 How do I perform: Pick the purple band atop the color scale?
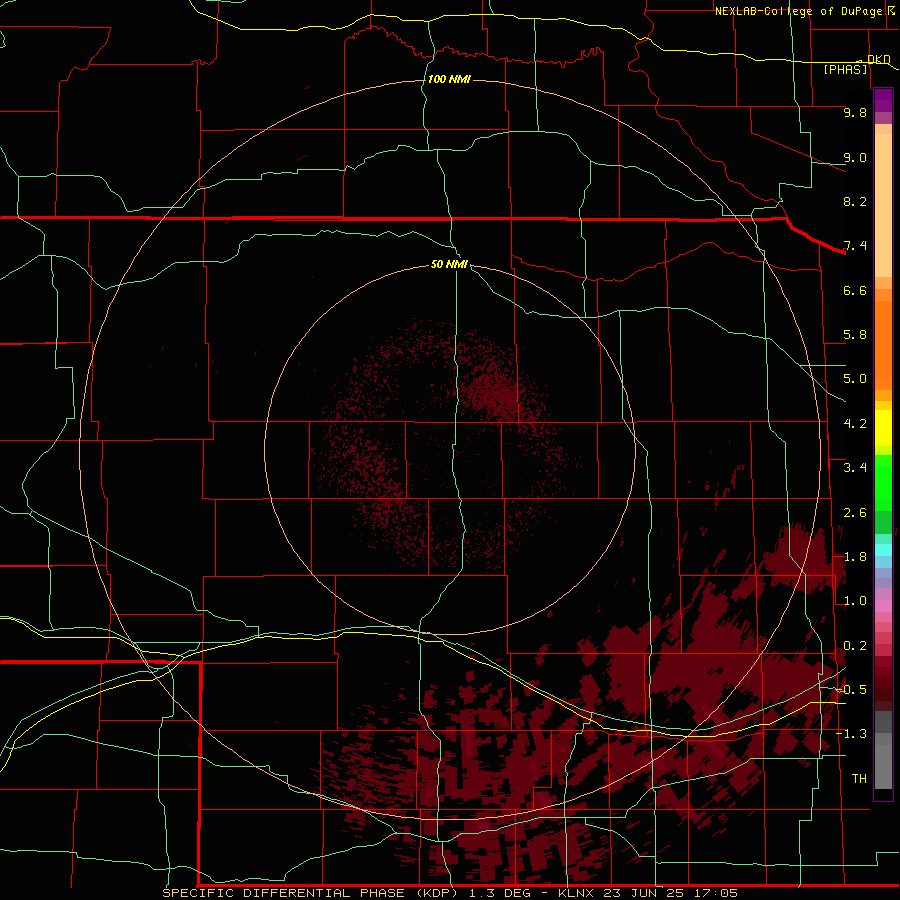pyautogui.click(x=883, y=100)
